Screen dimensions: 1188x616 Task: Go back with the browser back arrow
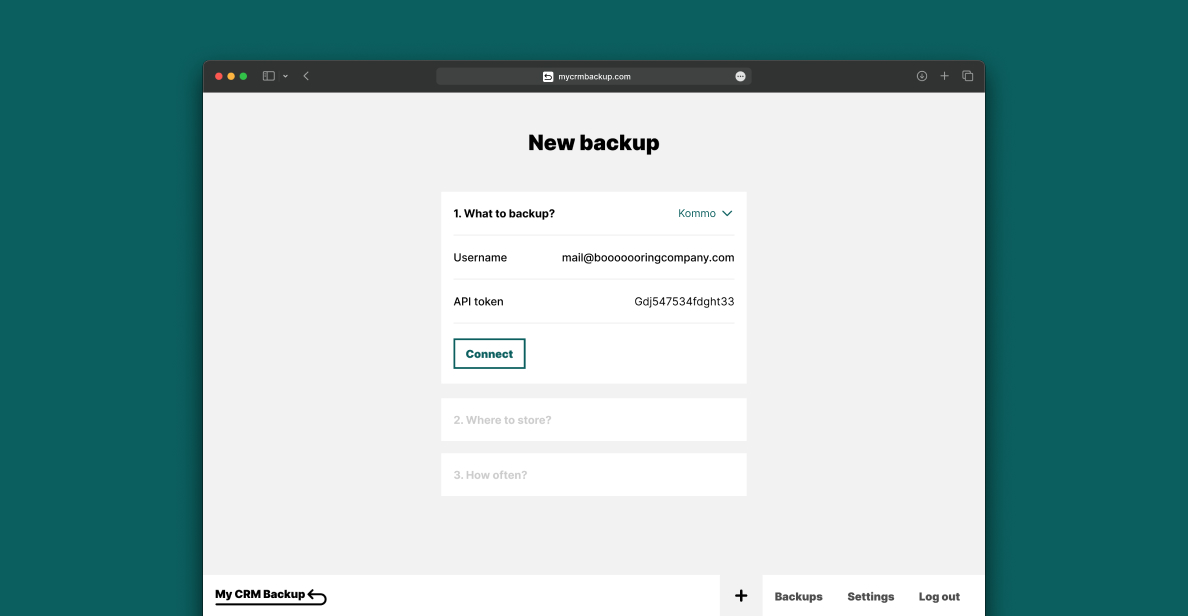click(306, 76)
